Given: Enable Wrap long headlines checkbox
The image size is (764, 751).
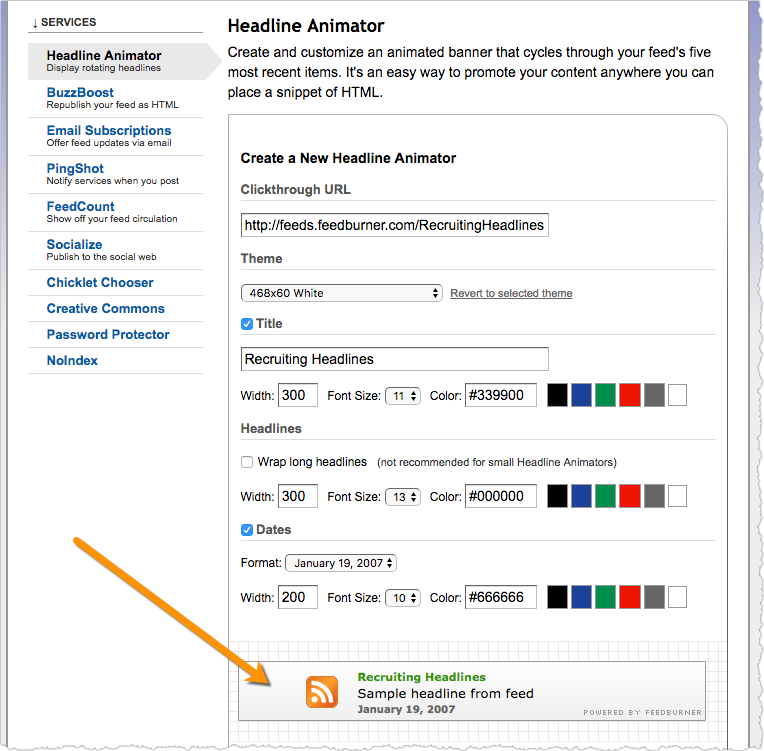Looking at the screenshot, I should coord(247,462).
